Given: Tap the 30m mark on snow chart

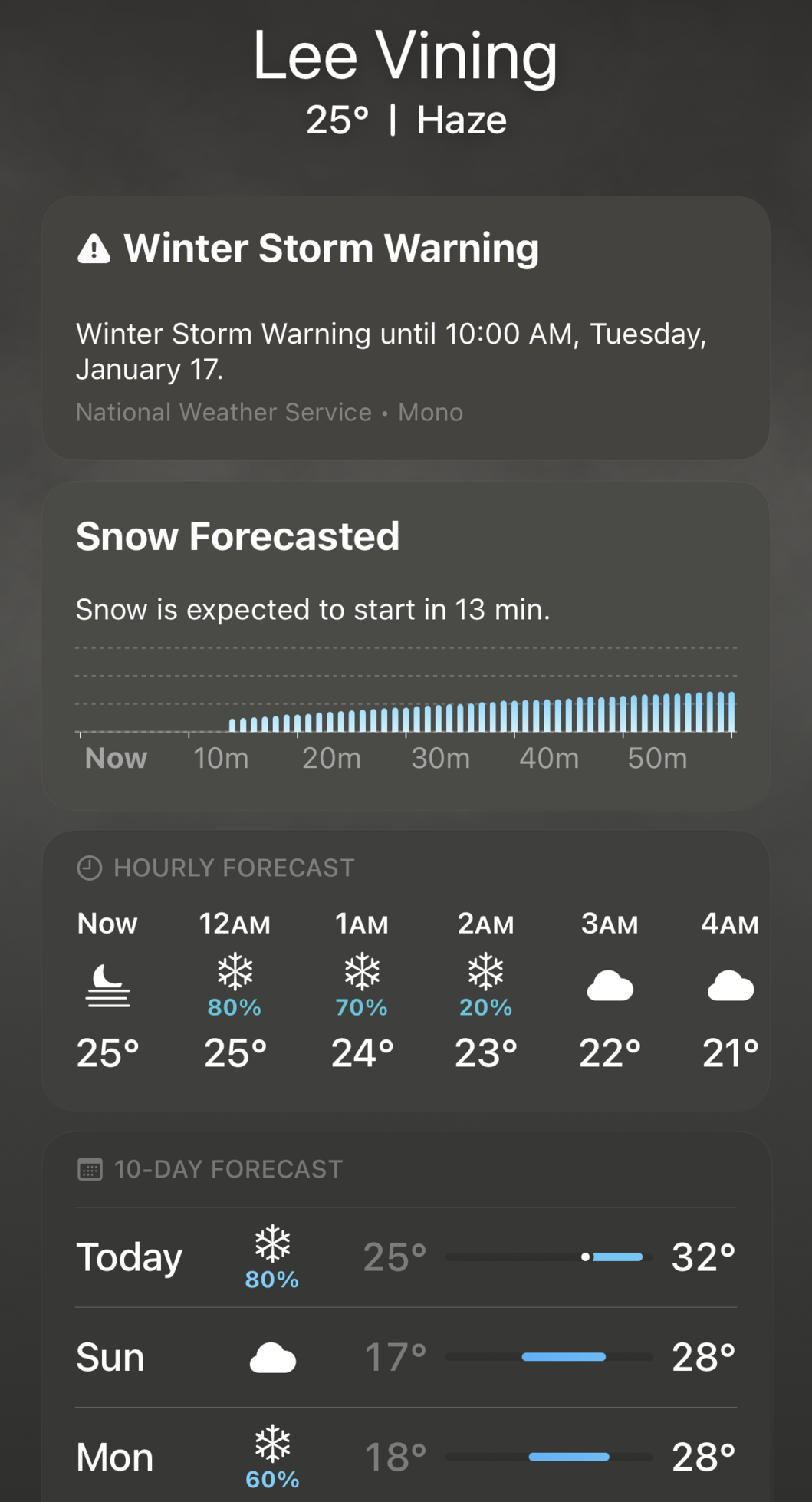Looking at the screenshot, I should [440, 758].
